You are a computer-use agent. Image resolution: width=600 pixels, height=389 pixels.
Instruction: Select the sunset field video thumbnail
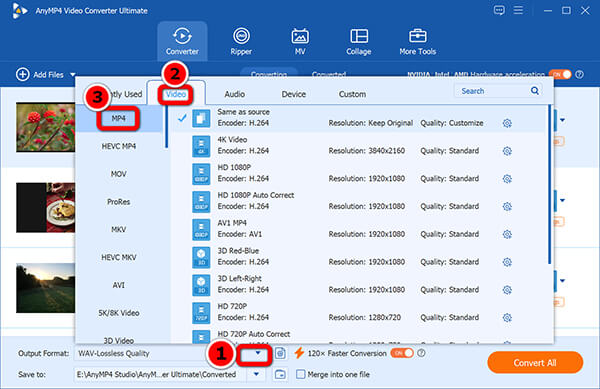(46, 288)
